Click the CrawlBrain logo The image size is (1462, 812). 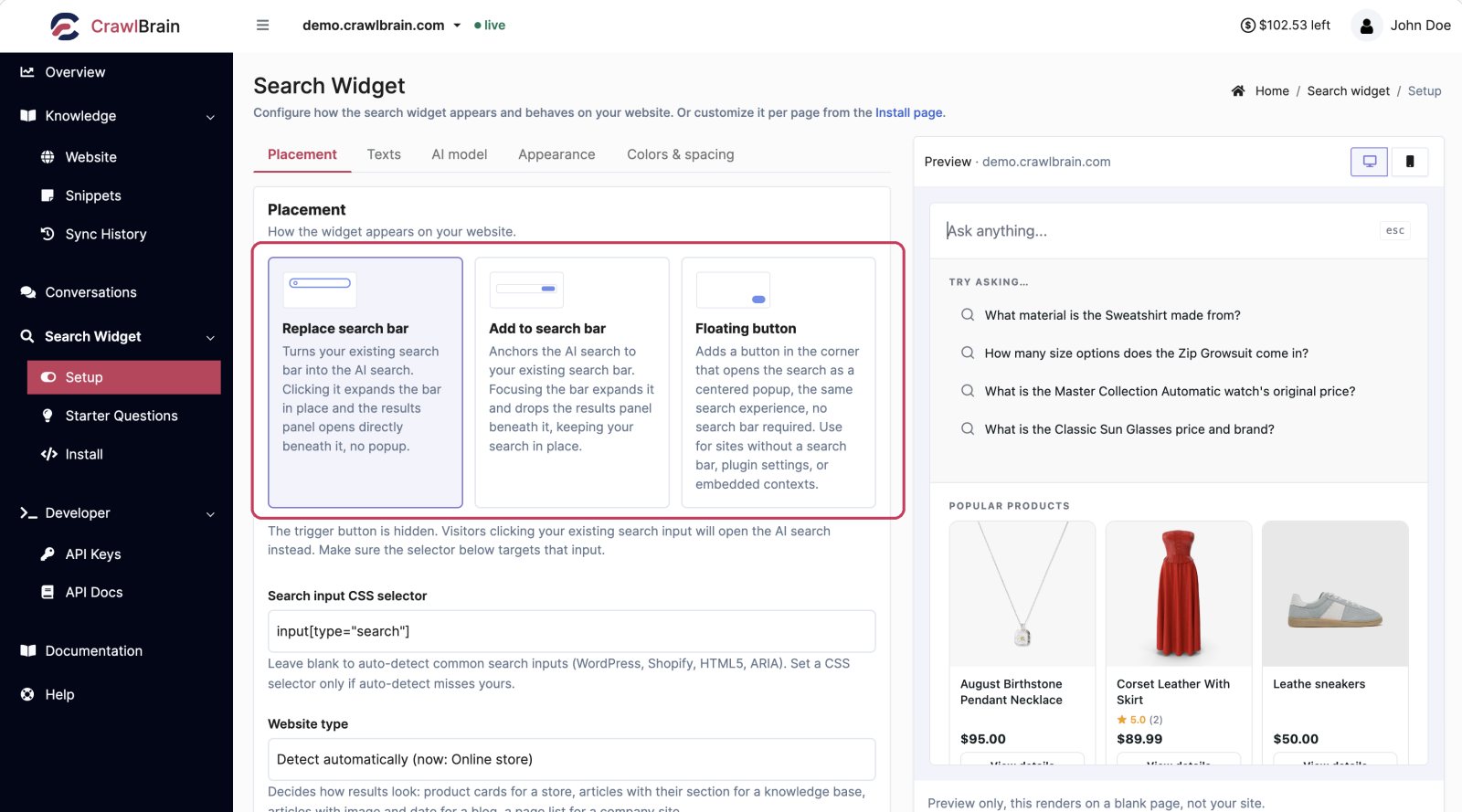click(x=115, y=26)
